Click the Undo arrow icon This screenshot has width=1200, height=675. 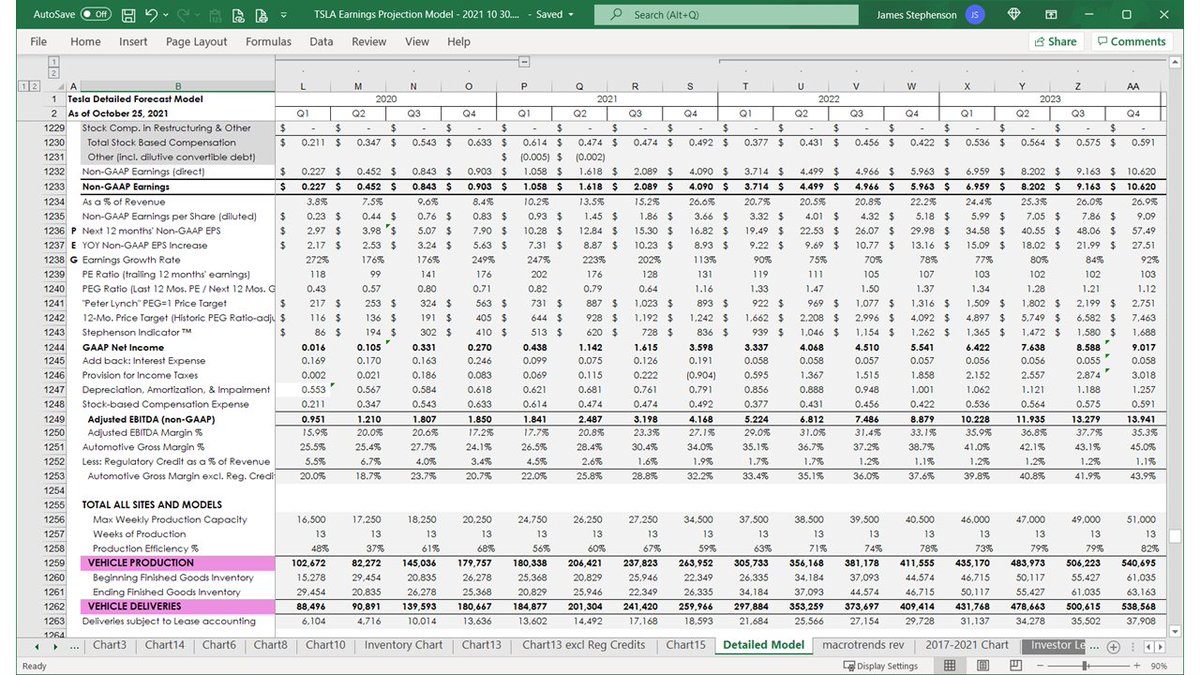click(151, 15)
